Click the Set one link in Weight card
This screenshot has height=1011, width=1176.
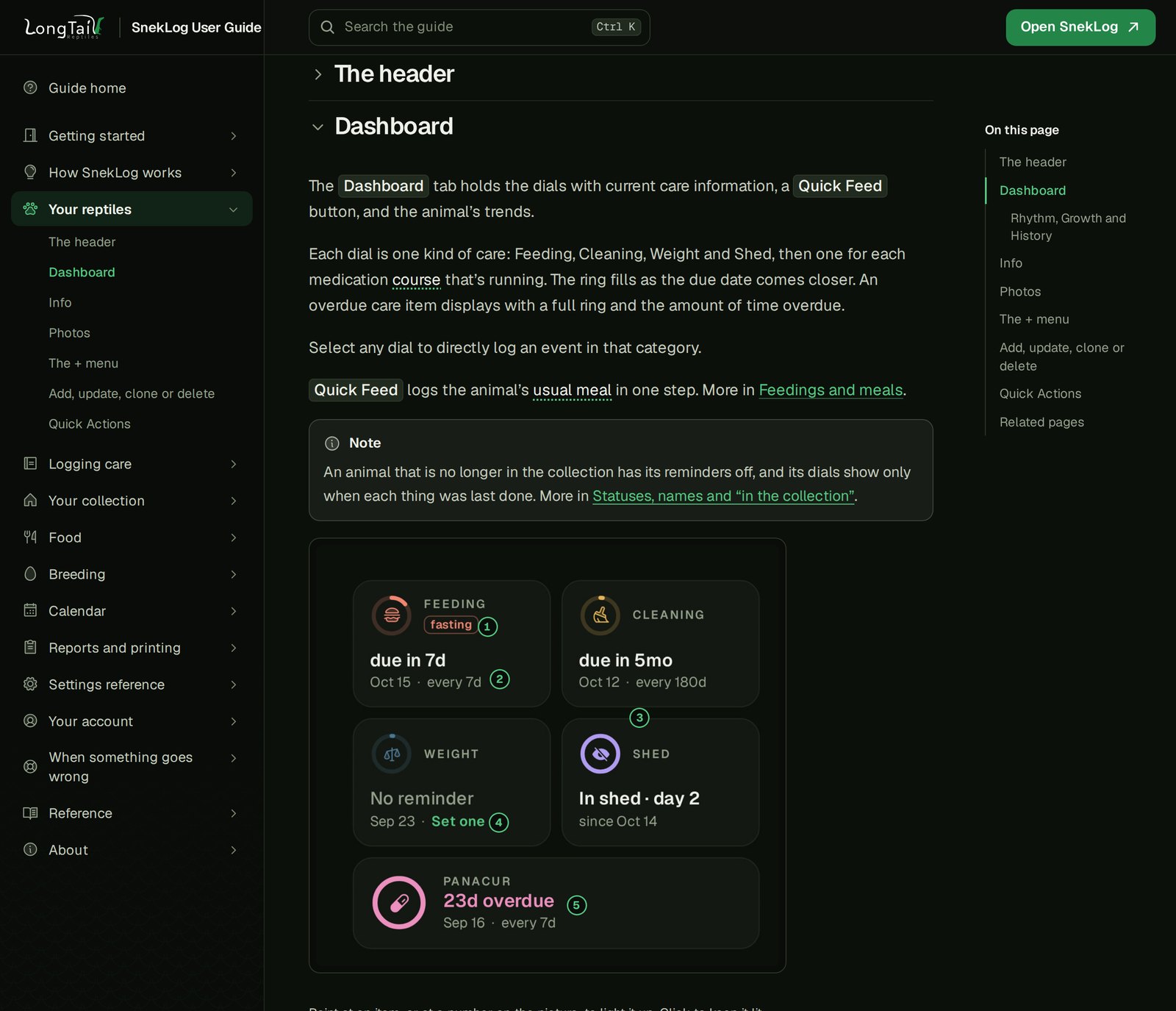[x=458, y=821]
